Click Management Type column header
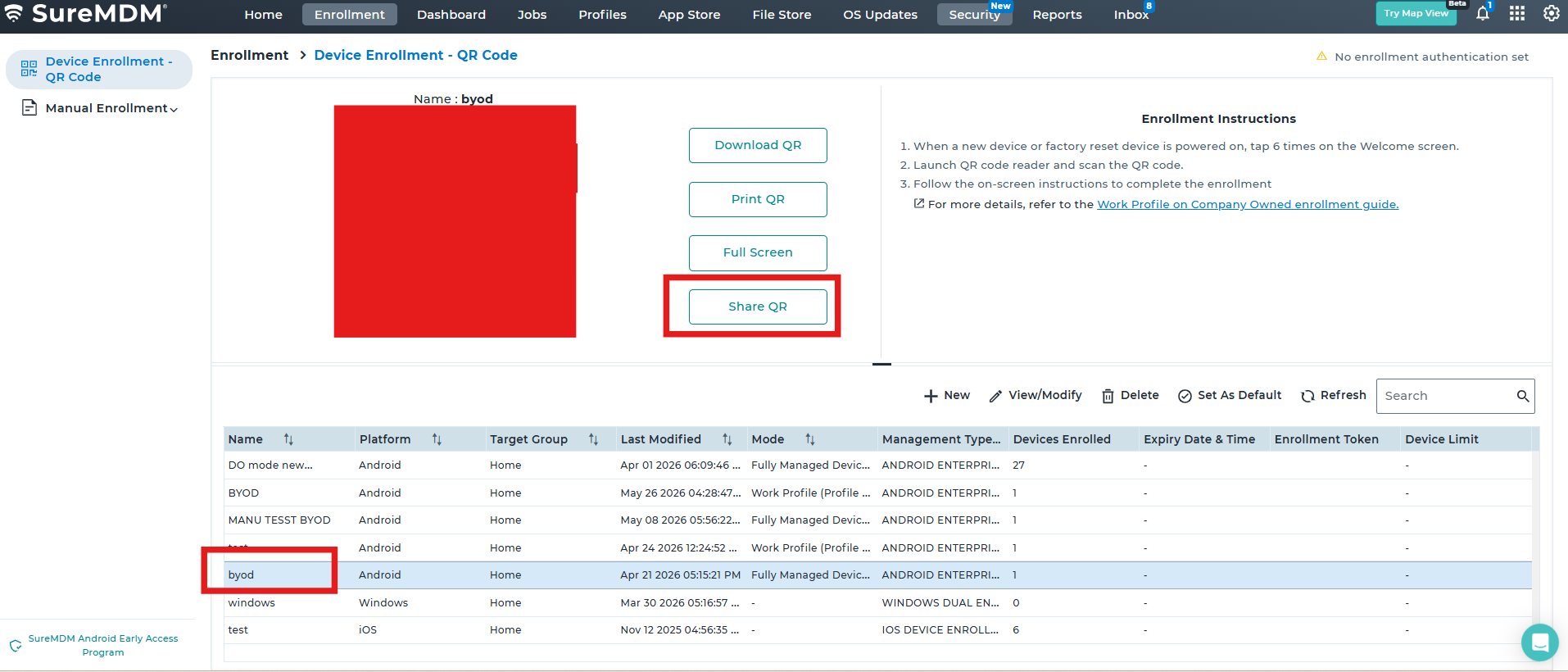The height and width of the screenshot is (672, 1568). point(941,439)
